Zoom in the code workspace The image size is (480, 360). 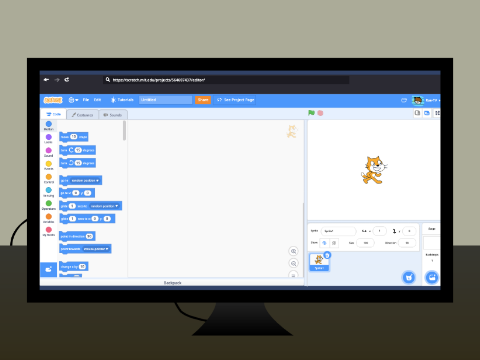coord(293,251)
